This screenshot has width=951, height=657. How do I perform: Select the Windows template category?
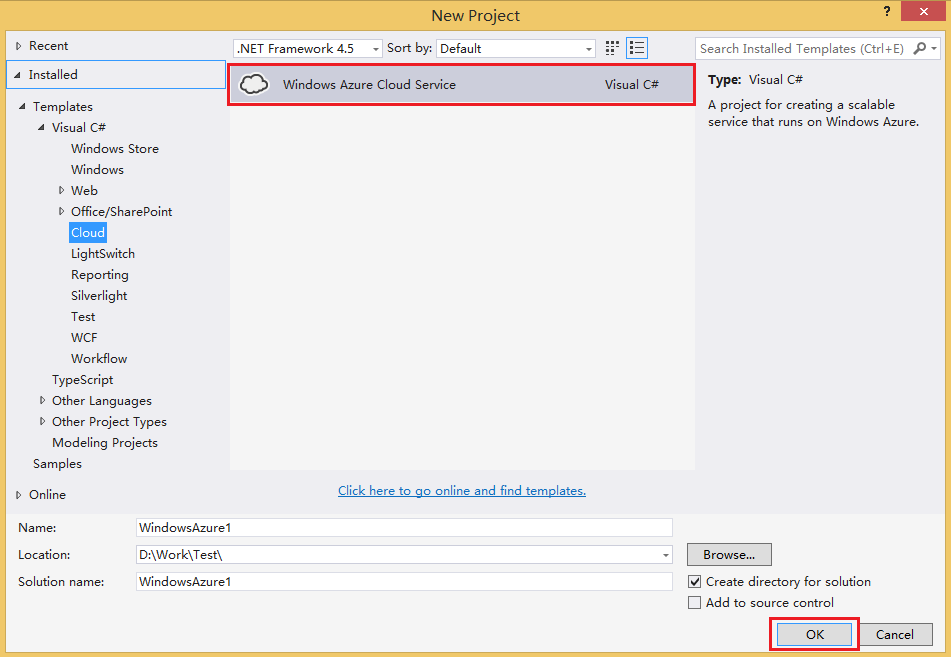97,170
